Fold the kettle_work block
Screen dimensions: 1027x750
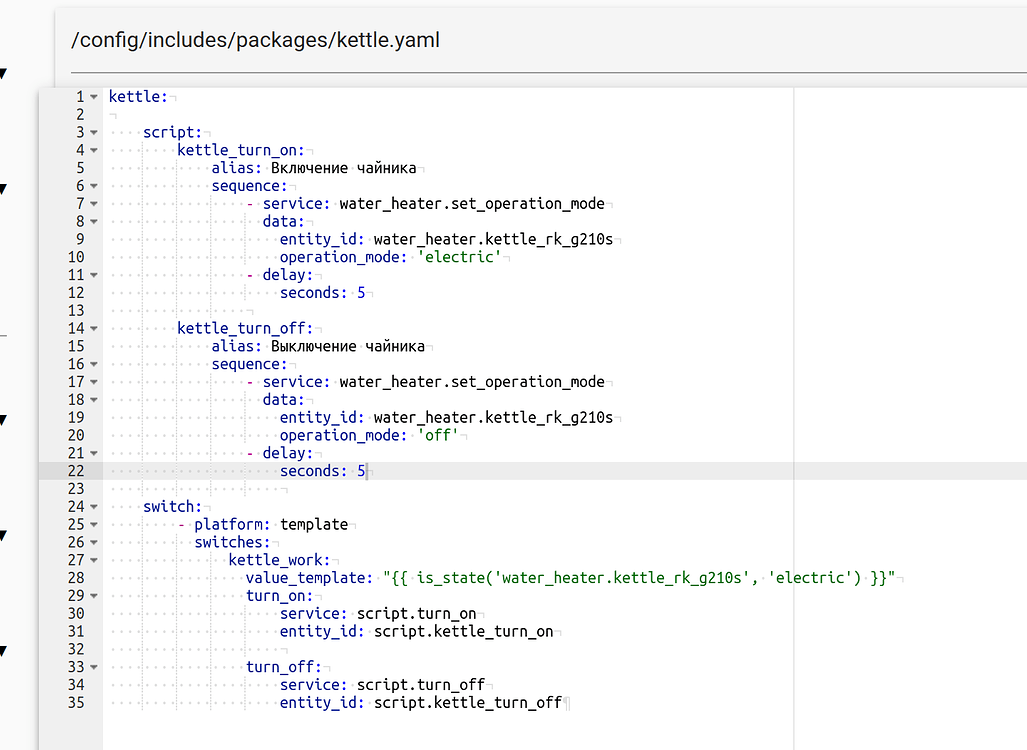coord(94,560)
